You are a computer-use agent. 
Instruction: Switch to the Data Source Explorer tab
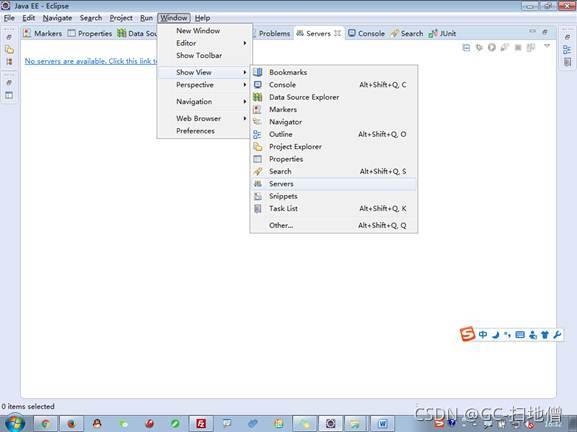[137, 33]
